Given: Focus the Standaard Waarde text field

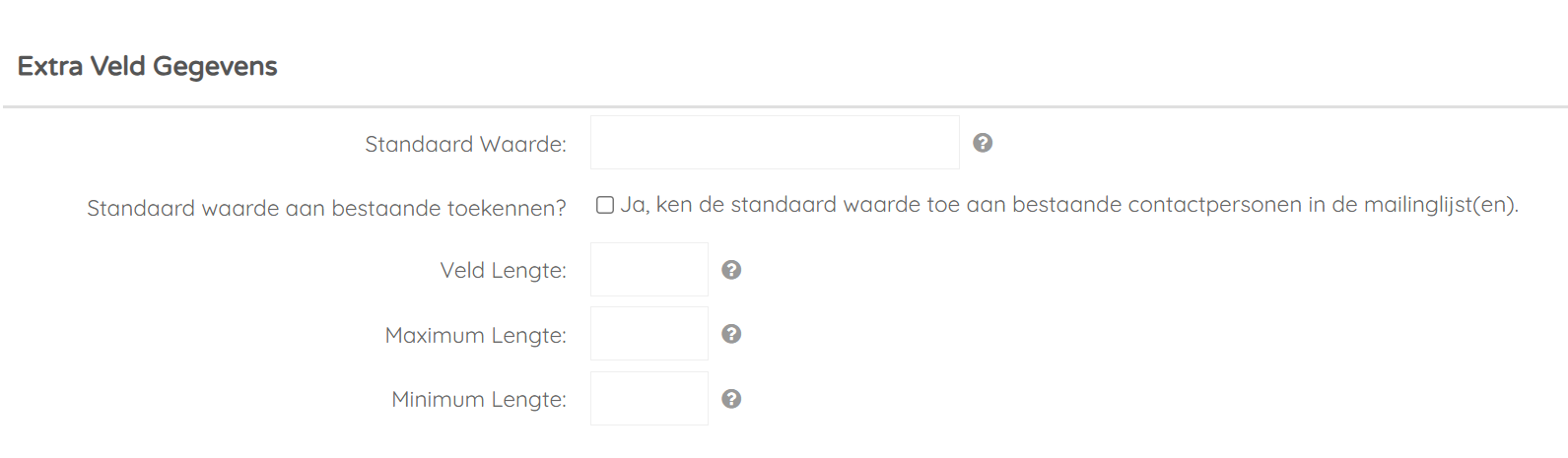Looking at the screenshot, I should pos(775,142).
